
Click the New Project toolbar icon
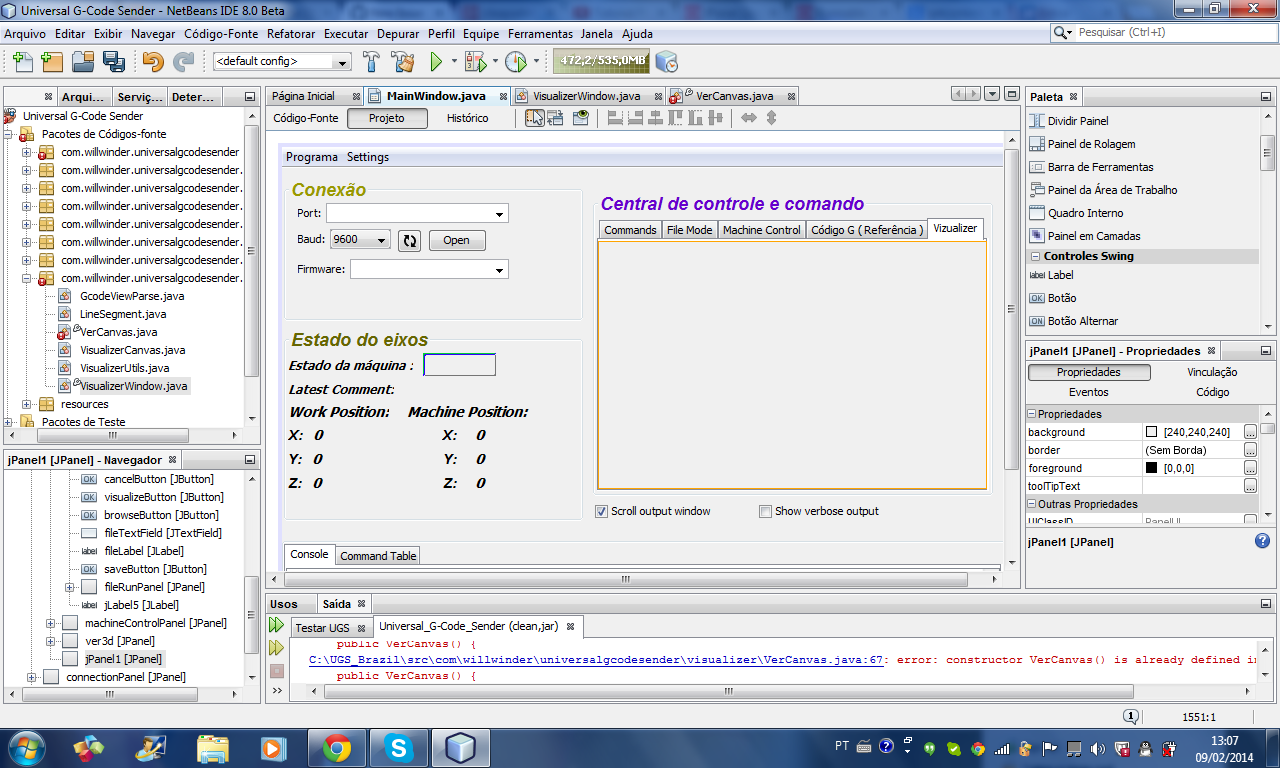[52, 62]
